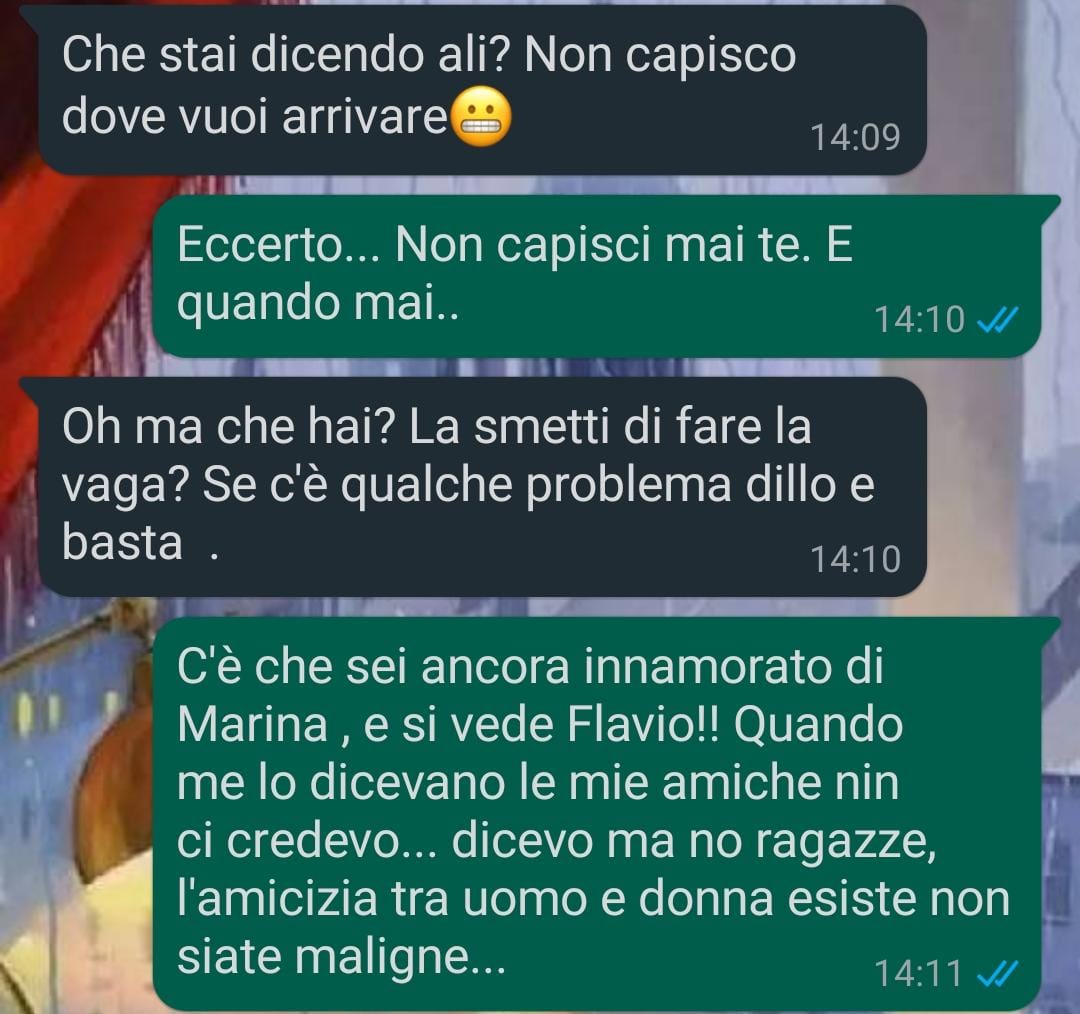The width and height of the screenshot is (1080, 1014).
Task: Click the 14:10 timestamp on the green bubble
Action: (919, 320)
